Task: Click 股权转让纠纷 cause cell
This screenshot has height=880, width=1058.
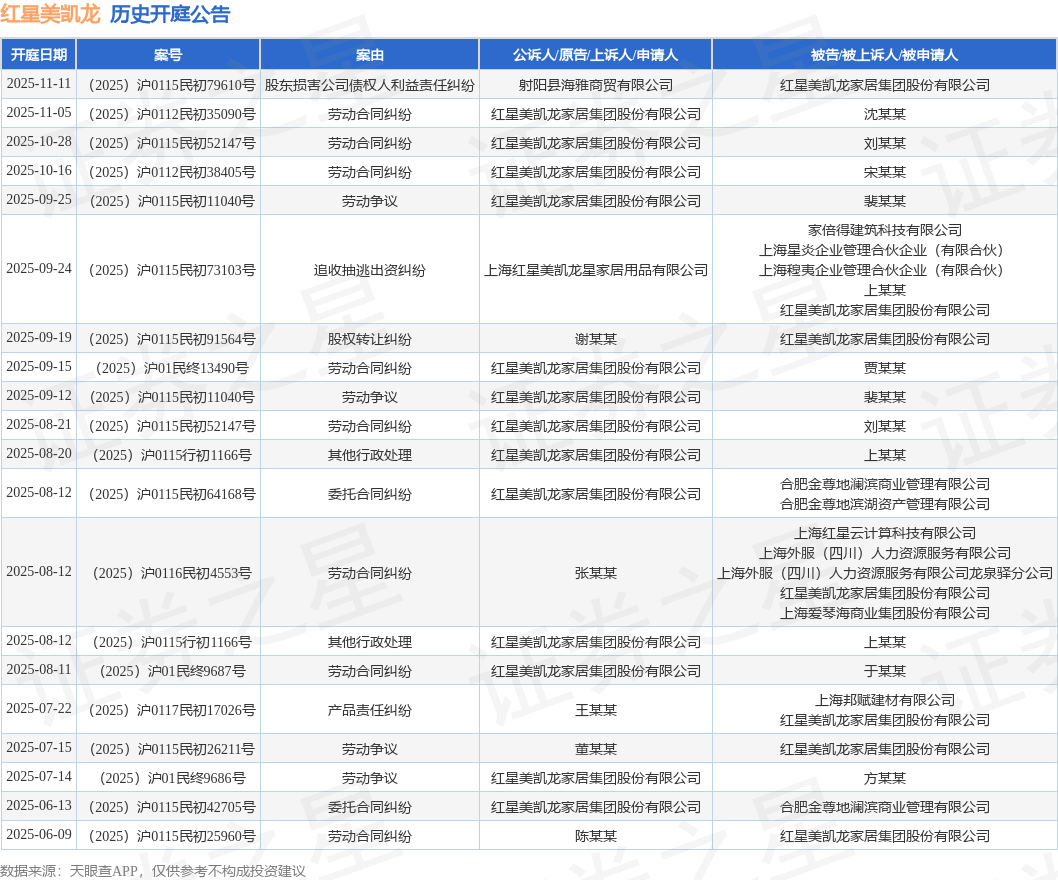Action: tap(370, 339)
